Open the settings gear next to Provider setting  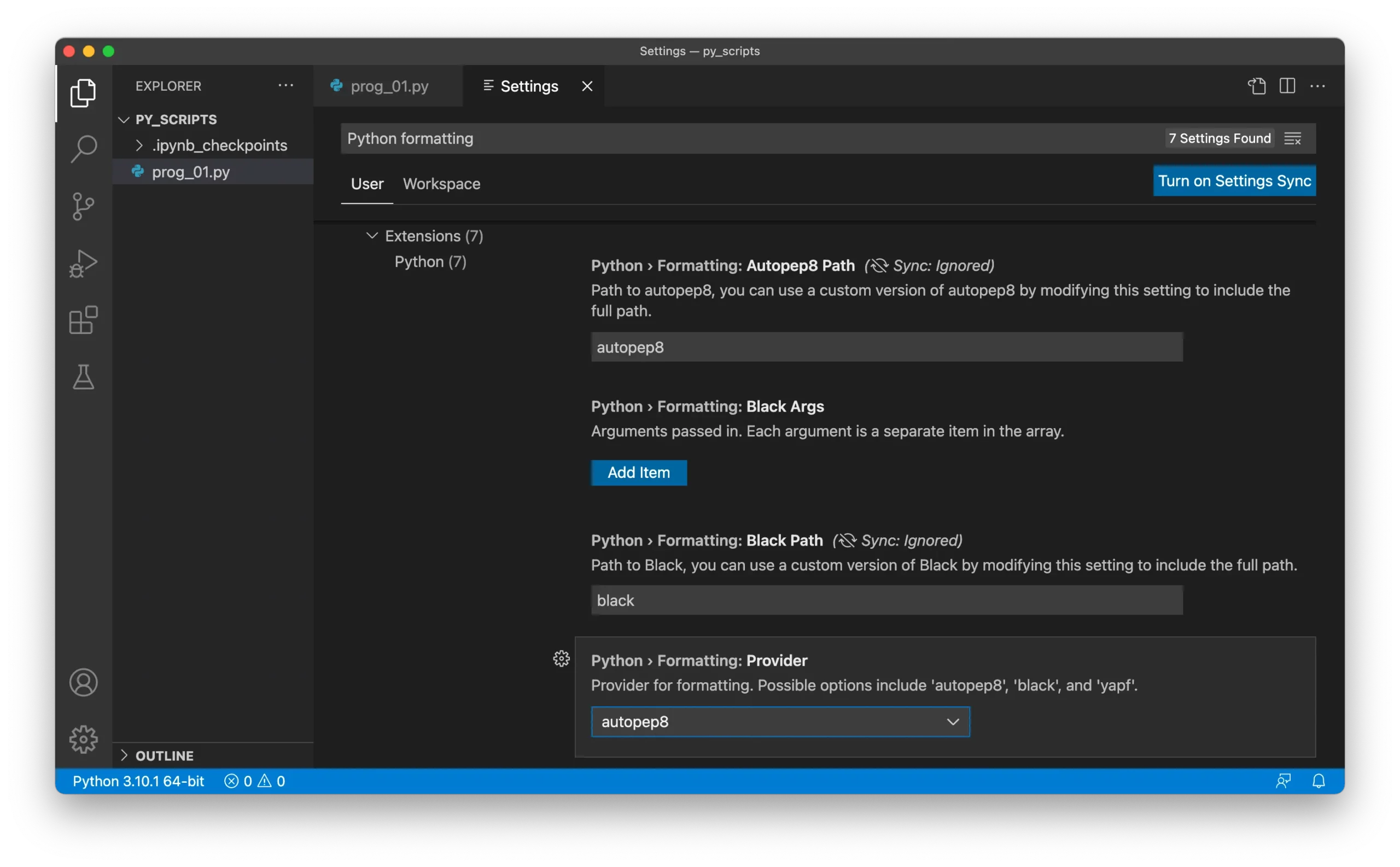(x=561, y=659)
